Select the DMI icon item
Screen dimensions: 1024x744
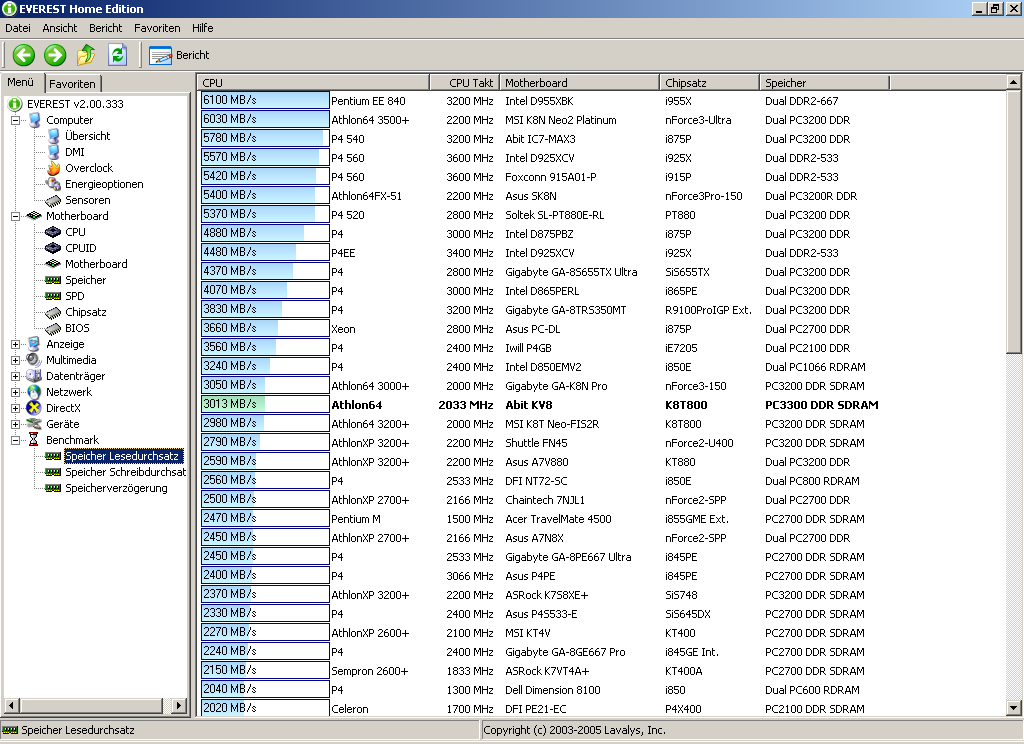[x=54, y=152]
